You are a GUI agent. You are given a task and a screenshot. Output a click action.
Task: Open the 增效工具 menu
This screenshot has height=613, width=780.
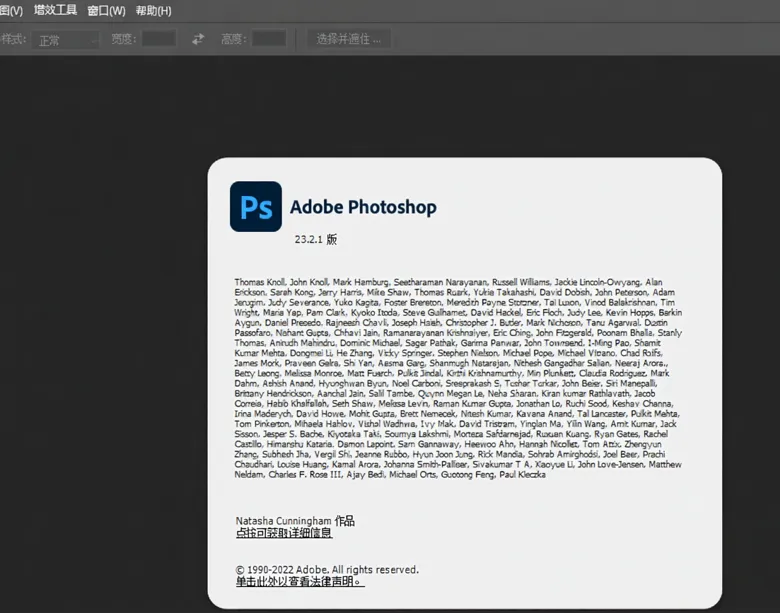[55, 10]
